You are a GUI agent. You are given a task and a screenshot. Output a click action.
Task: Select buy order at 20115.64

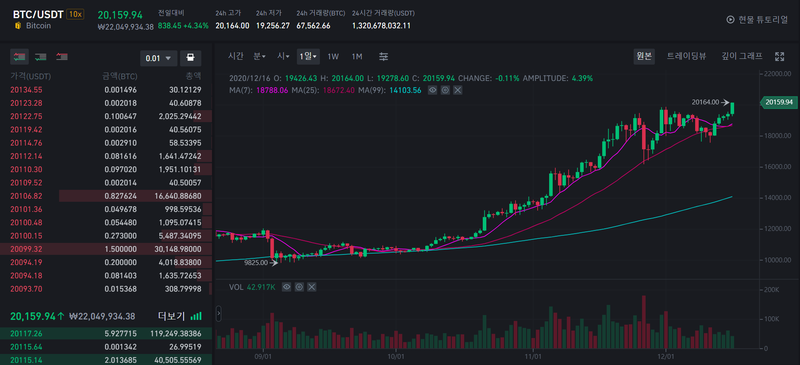pos(106,347)
